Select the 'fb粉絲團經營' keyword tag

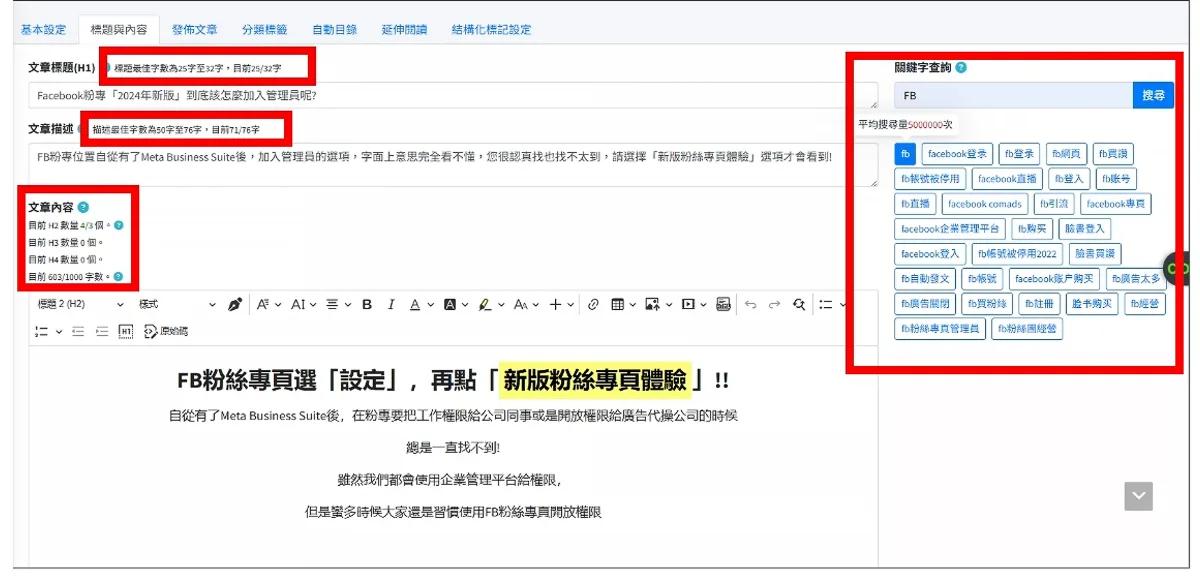(1027, 329)
